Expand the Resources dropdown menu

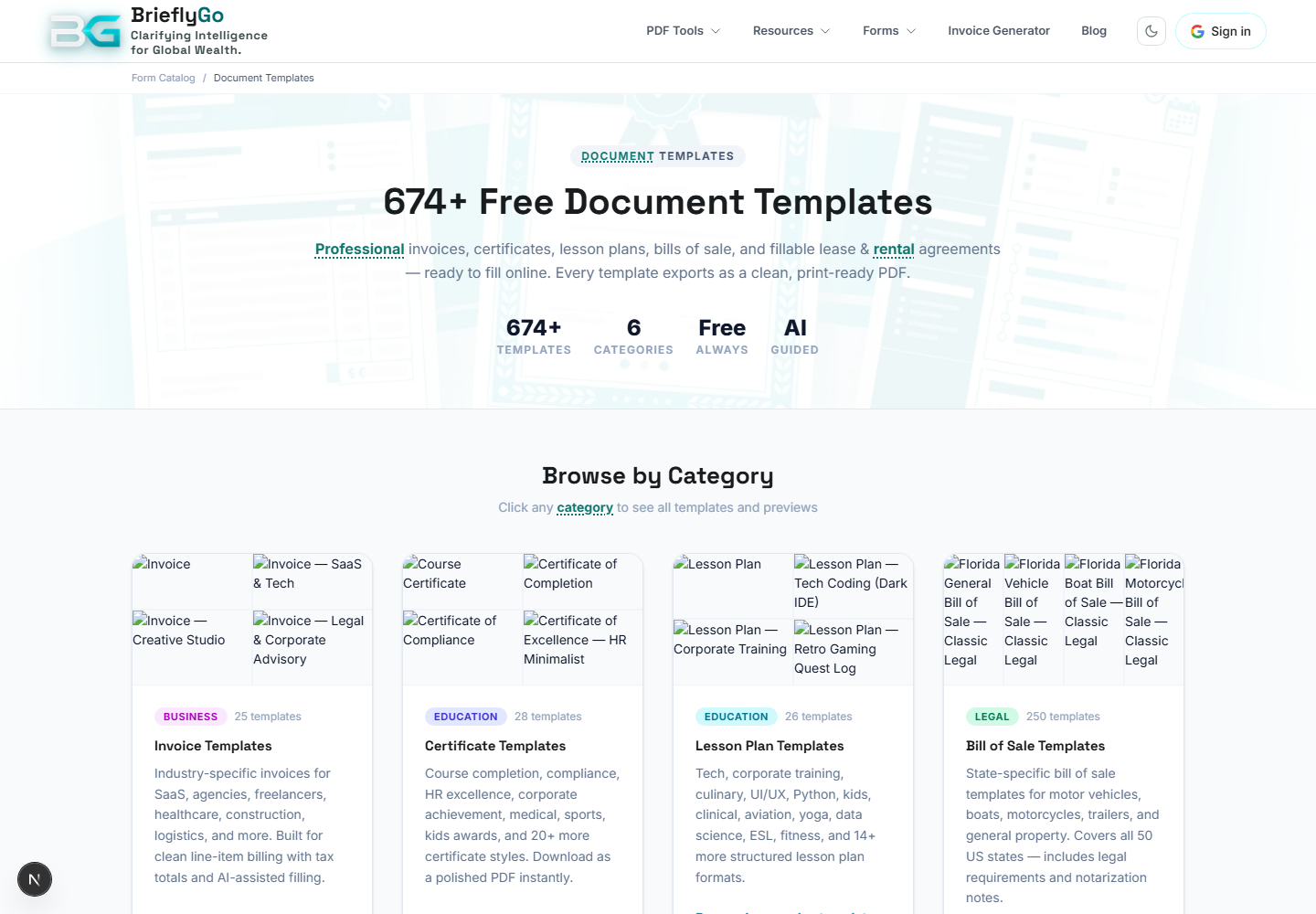click(791, 31)
